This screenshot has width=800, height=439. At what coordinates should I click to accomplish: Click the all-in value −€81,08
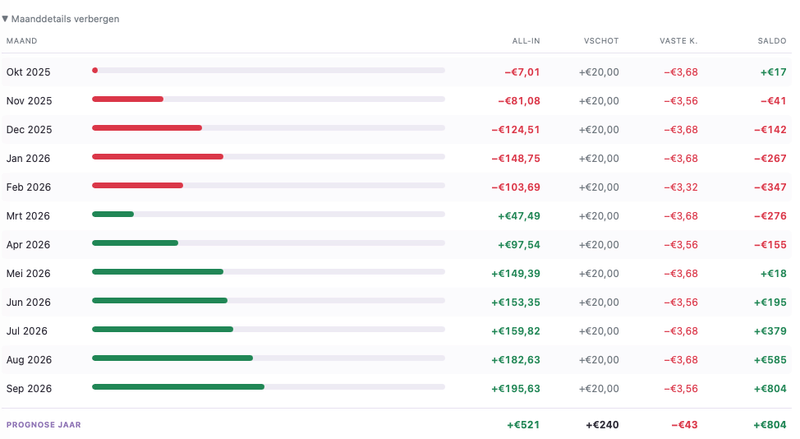pyautogui.click(x=519, y=101)
